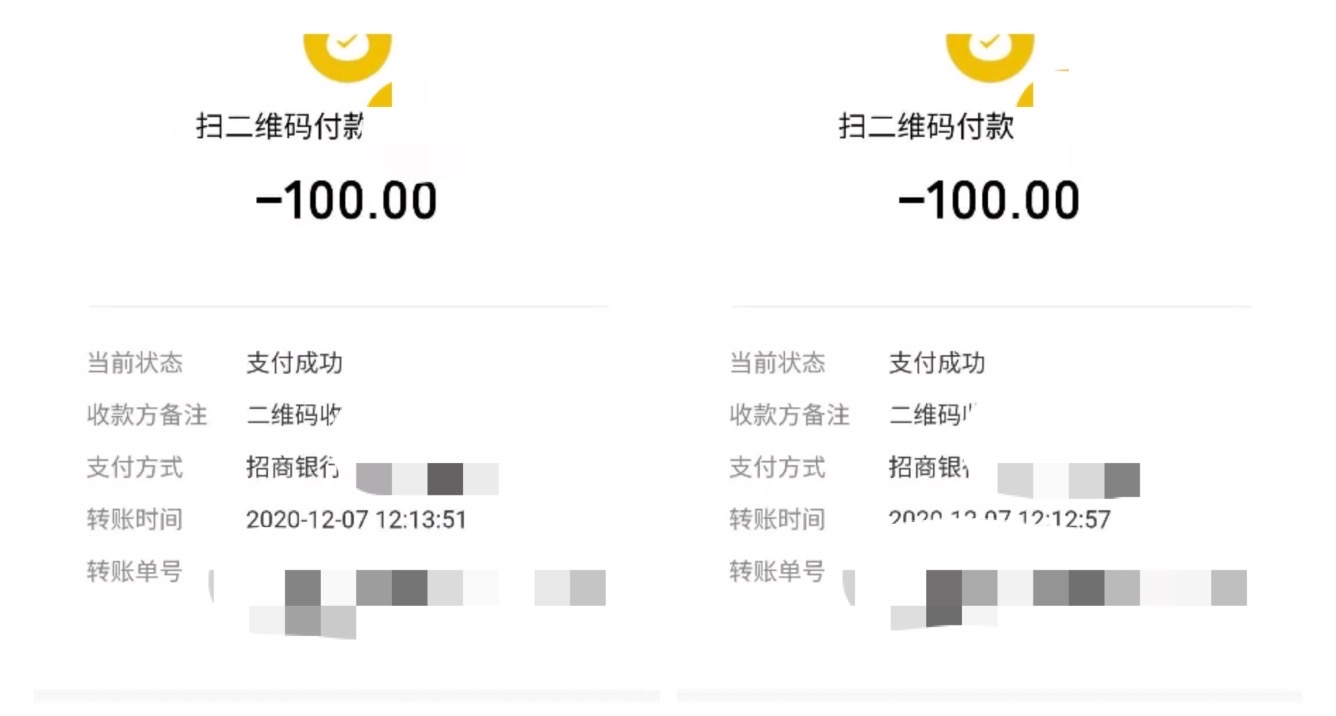Open the left receipt's 招商银行 payment method
The height and width of the screenshot is (716, 1336).
[x=292, y=467]
